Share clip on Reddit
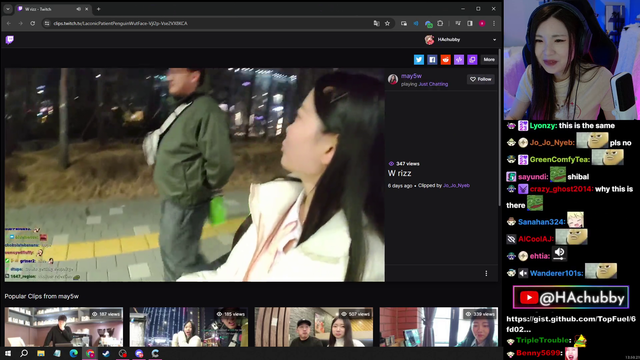 (x=446, y=60)
